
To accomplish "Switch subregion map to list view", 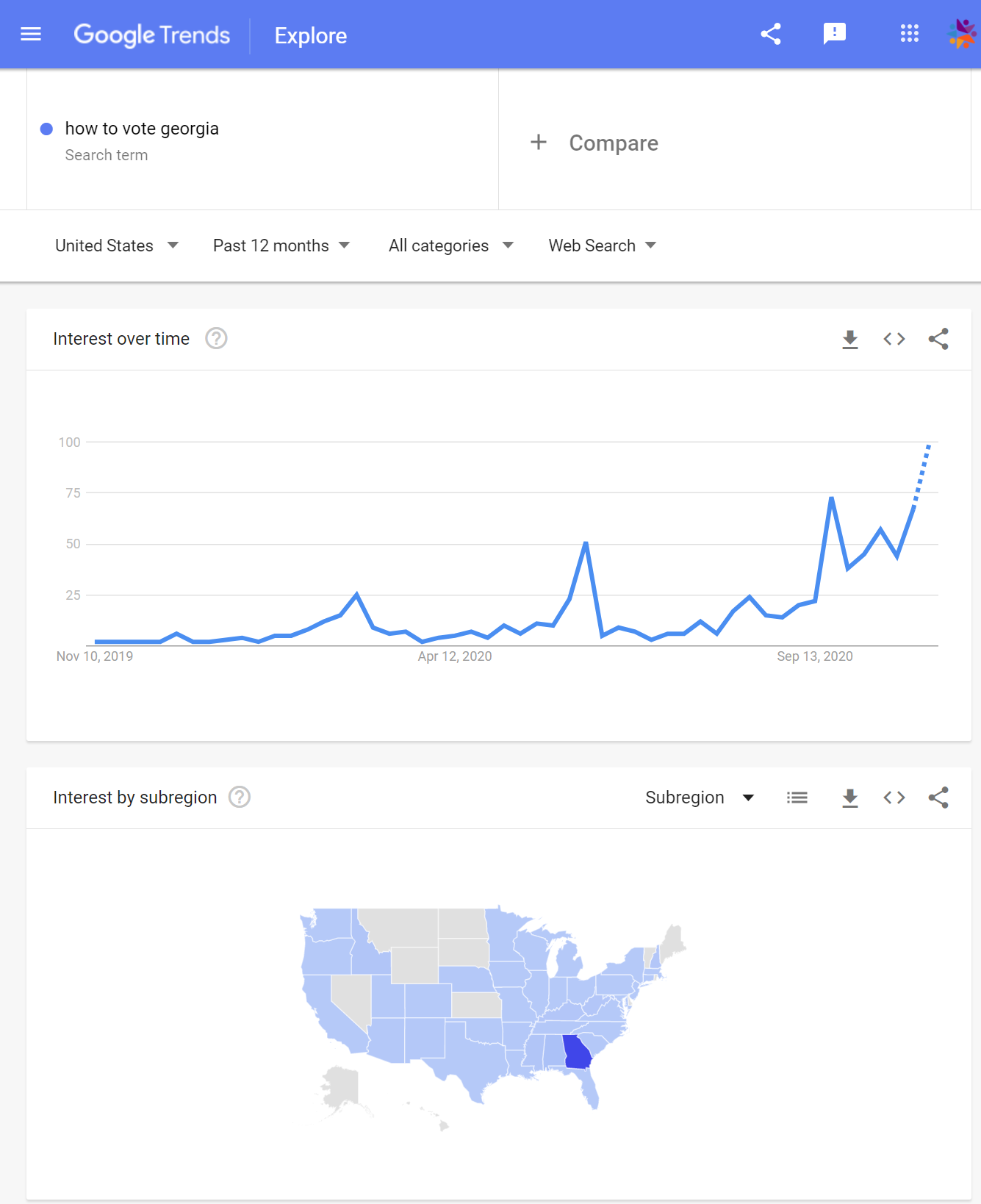I will (797, 798).
